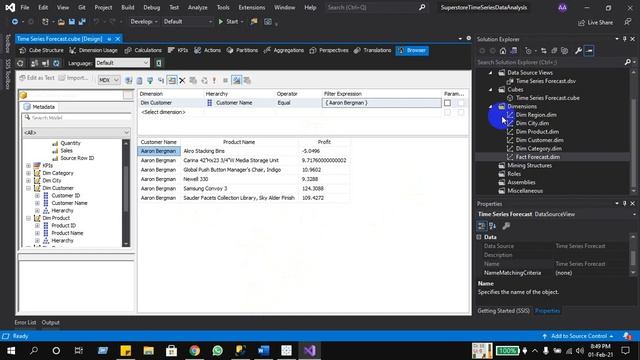Open the Error List tab
Screen dimensions: 640x360
tap(25, 322)
